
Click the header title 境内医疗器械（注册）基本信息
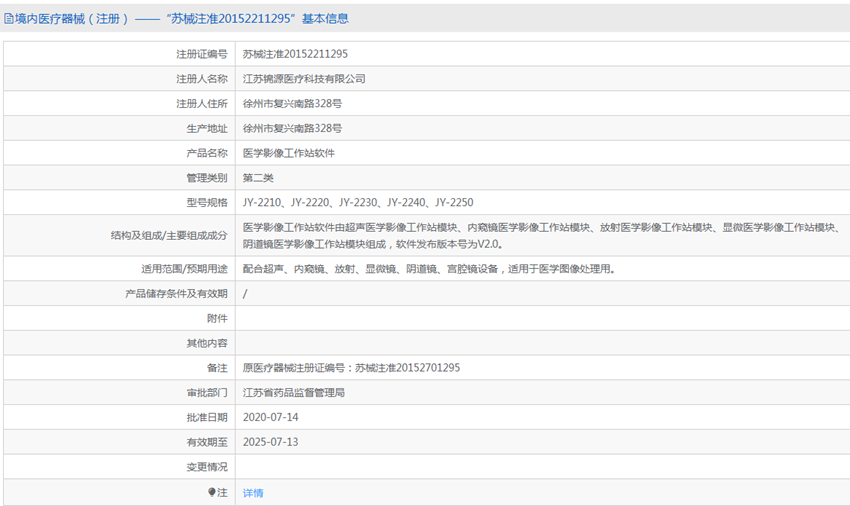(x=182, y=18)
